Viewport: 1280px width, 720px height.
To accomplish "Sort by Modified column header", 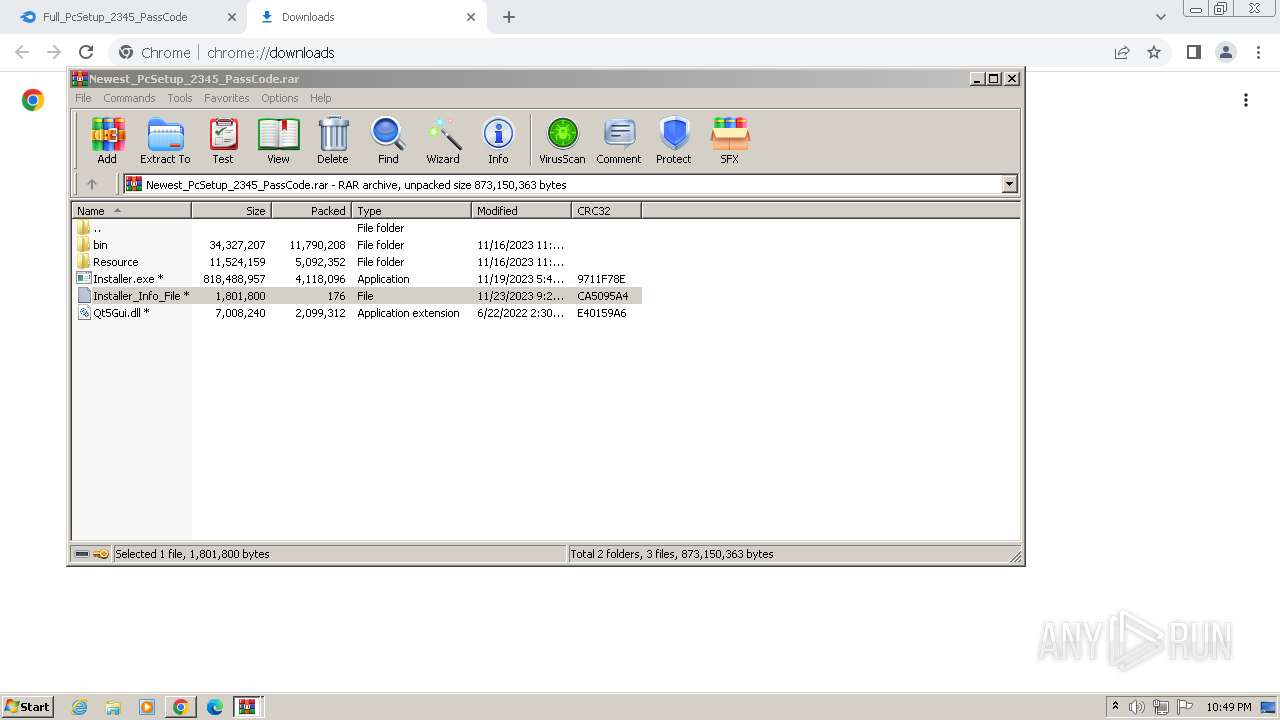I will pyautogui.click(x=521, y=211).
